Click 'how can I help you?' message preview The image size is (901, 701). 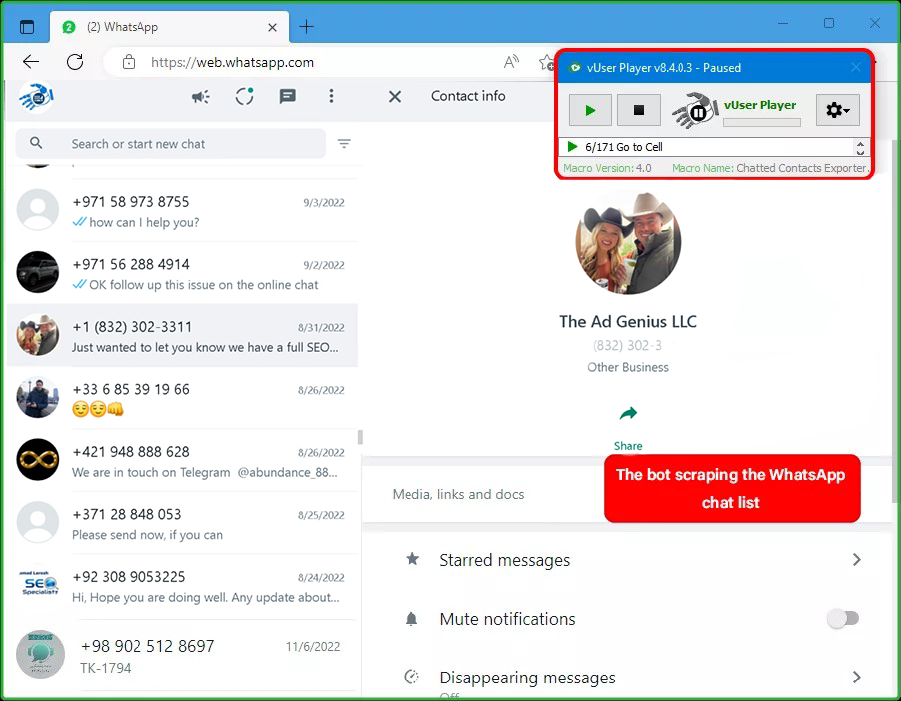point(144,222)
